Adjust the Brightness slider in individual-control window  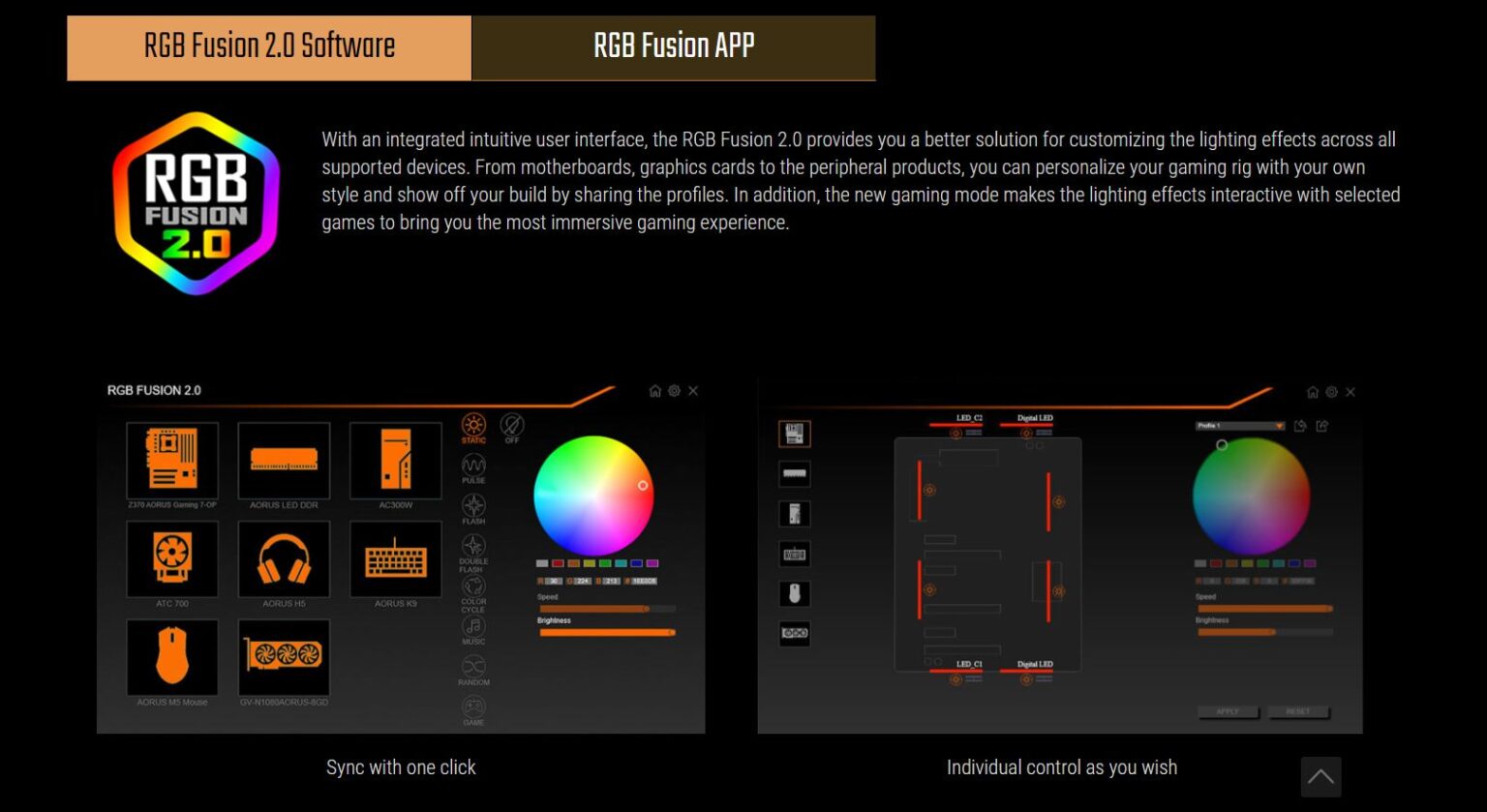pyautogui.click(x=1265, y=632)
